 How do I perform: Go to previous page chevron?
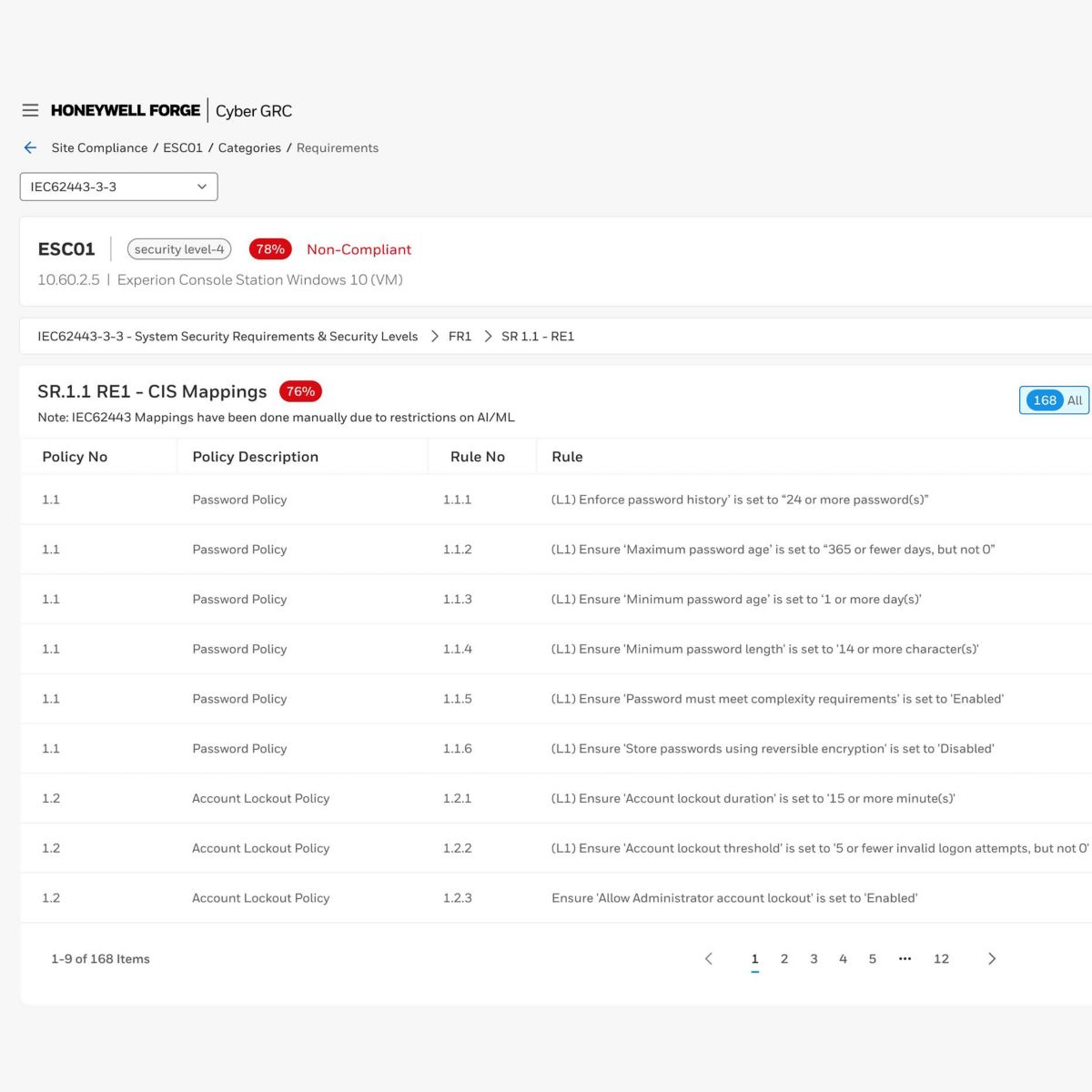(x=709, y=958)
